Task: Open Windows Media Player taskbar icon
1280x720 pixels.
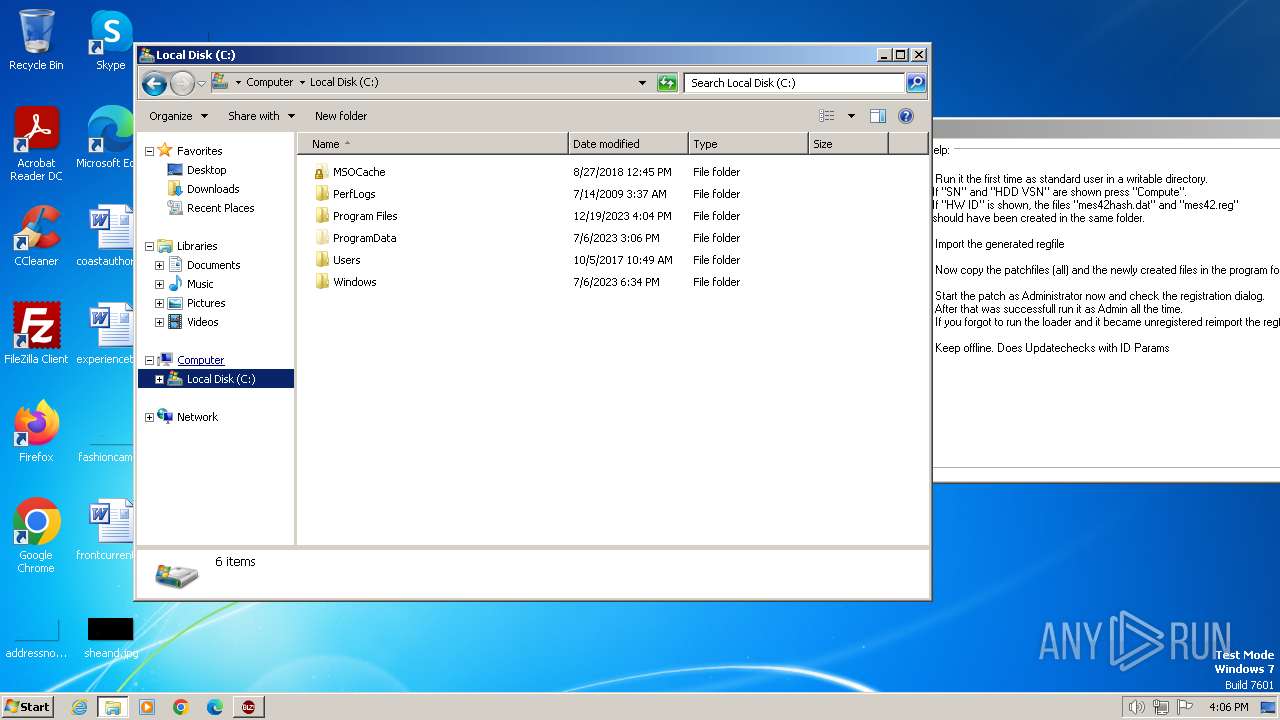Action: [x=147, y=707]
